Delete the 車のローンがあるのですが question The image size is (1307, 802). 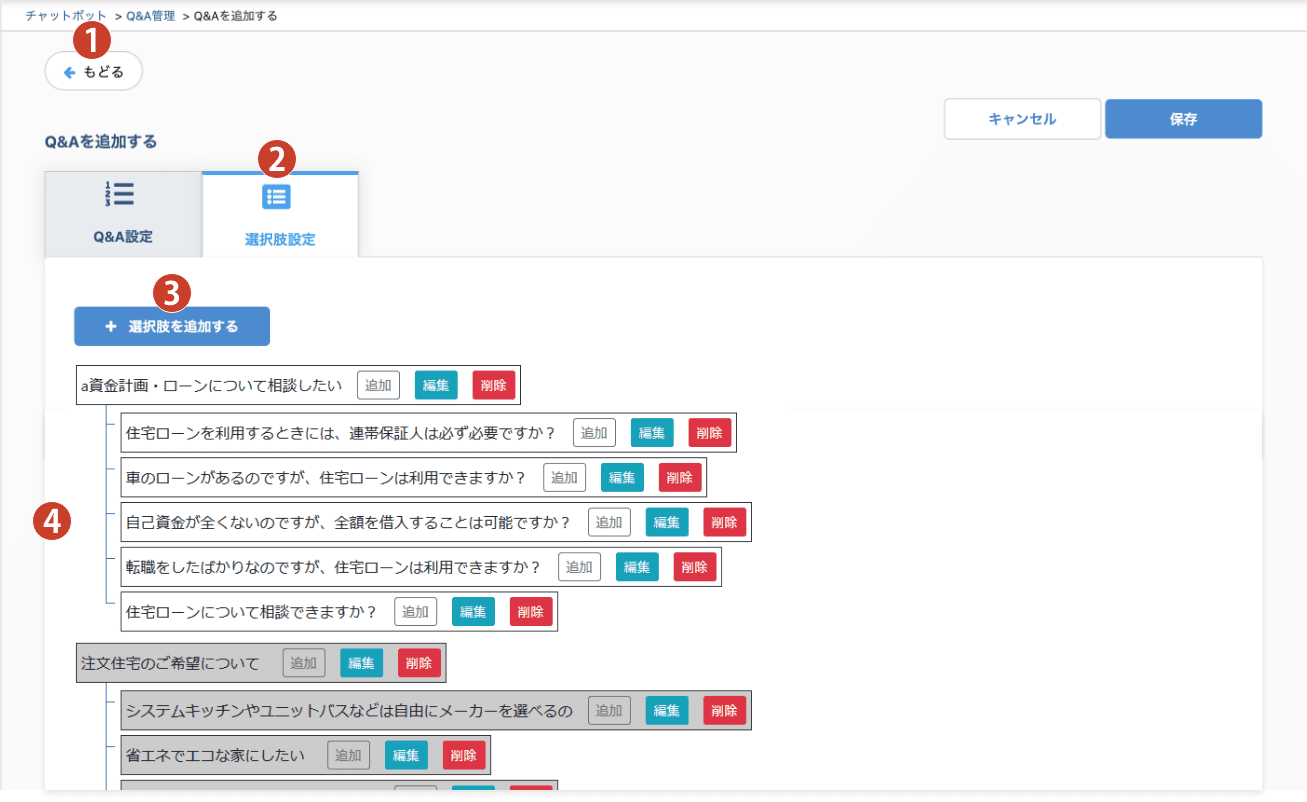[x=680, y=478]
